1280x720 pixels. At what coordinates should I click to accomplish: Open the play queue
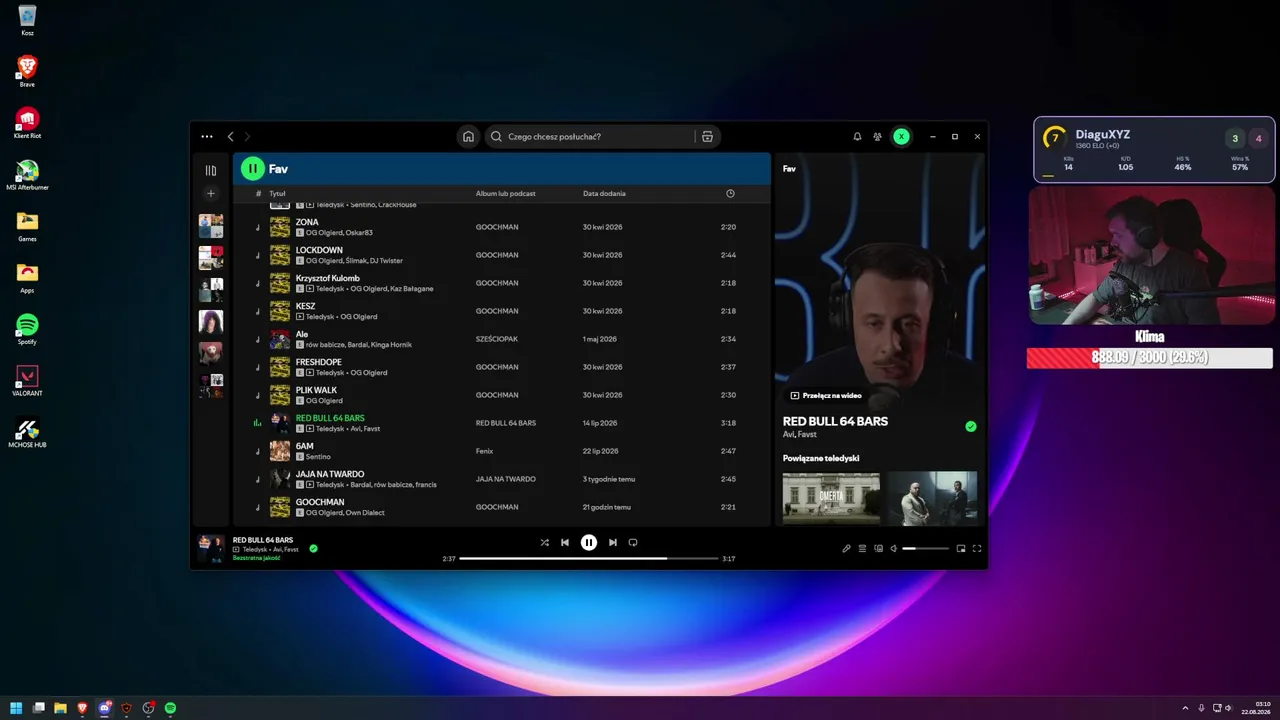pos(862,549)
